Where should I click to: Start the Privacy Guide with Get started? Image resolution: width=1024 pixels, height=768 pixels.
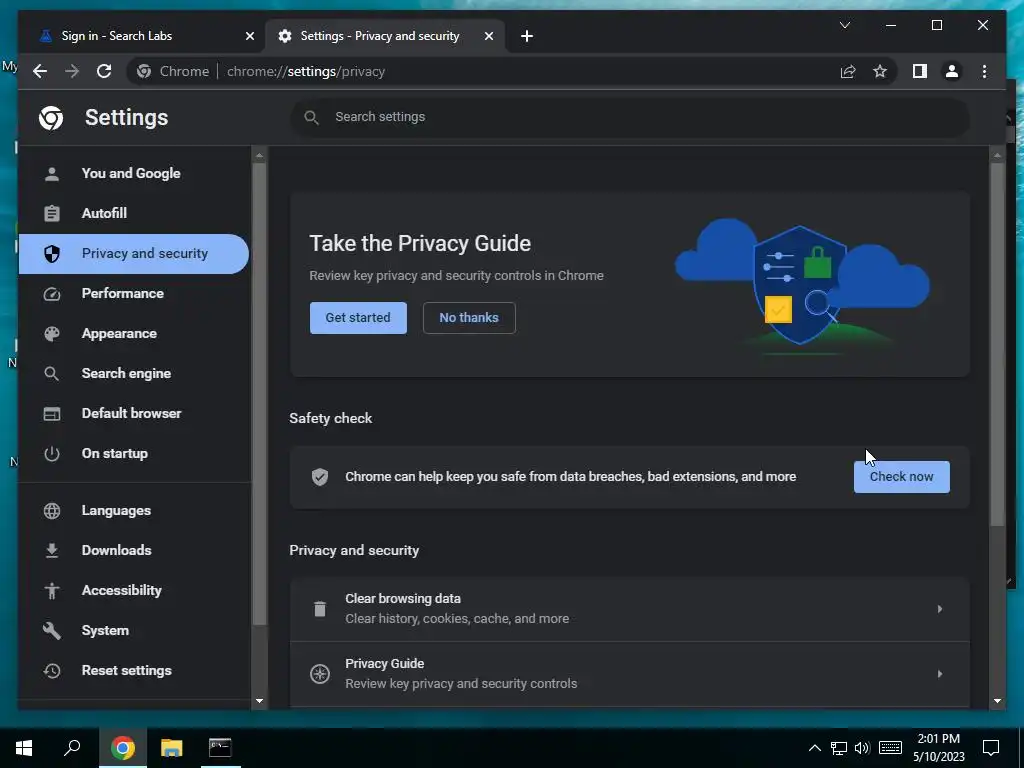tap(358, 317)
